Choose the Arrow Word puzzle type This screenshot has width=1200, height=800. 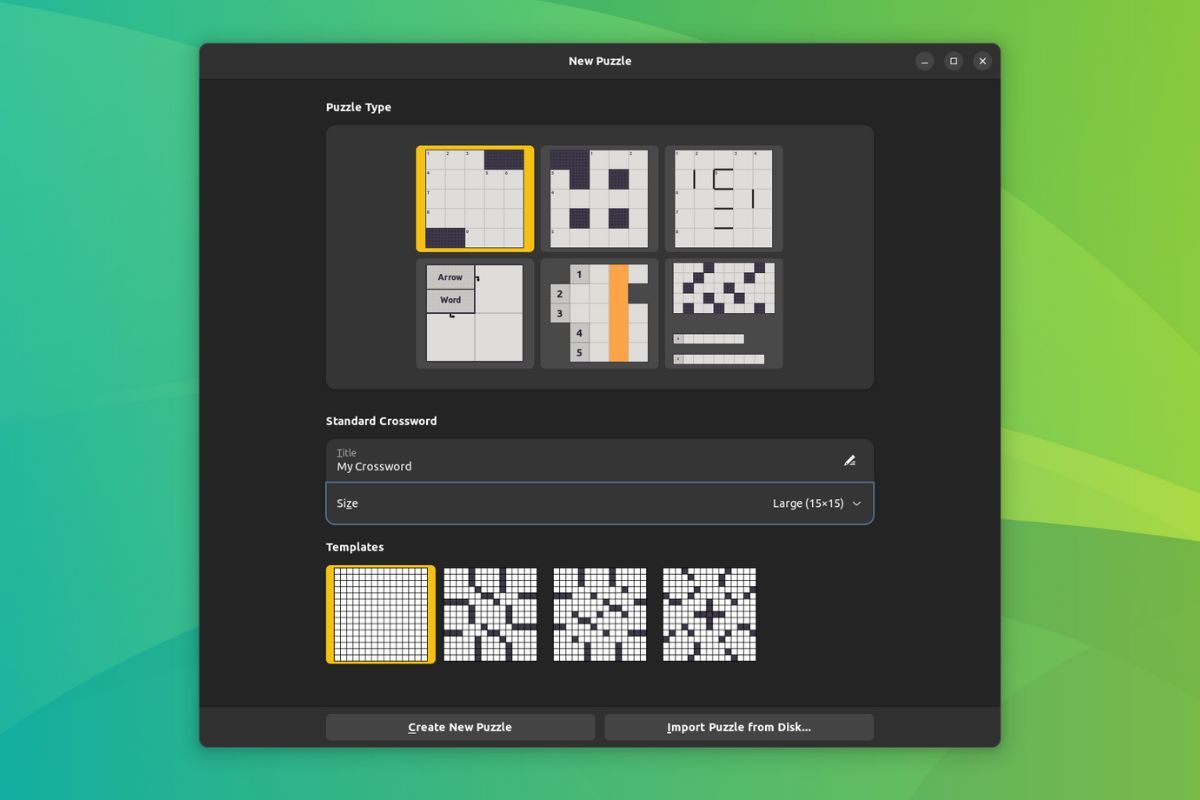click(x=474, y=313)
